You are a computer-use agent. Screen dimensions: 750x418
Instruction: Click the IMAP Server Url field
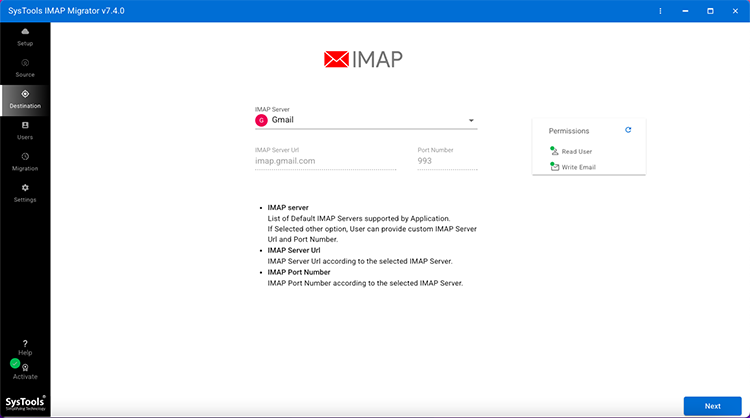pyautogui.click(x=325, y=161)
